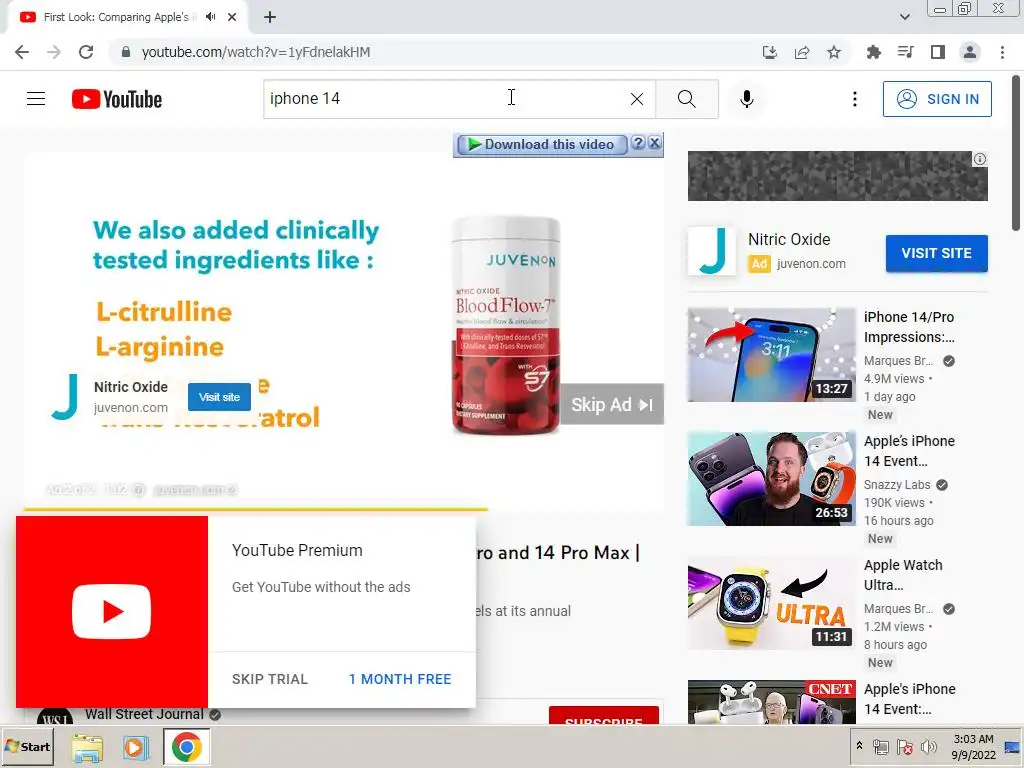Click SKIP TRIAL in the Premium popup
Image resolution: width=1024 pixels, height=768 pixels.
point(270,679)
